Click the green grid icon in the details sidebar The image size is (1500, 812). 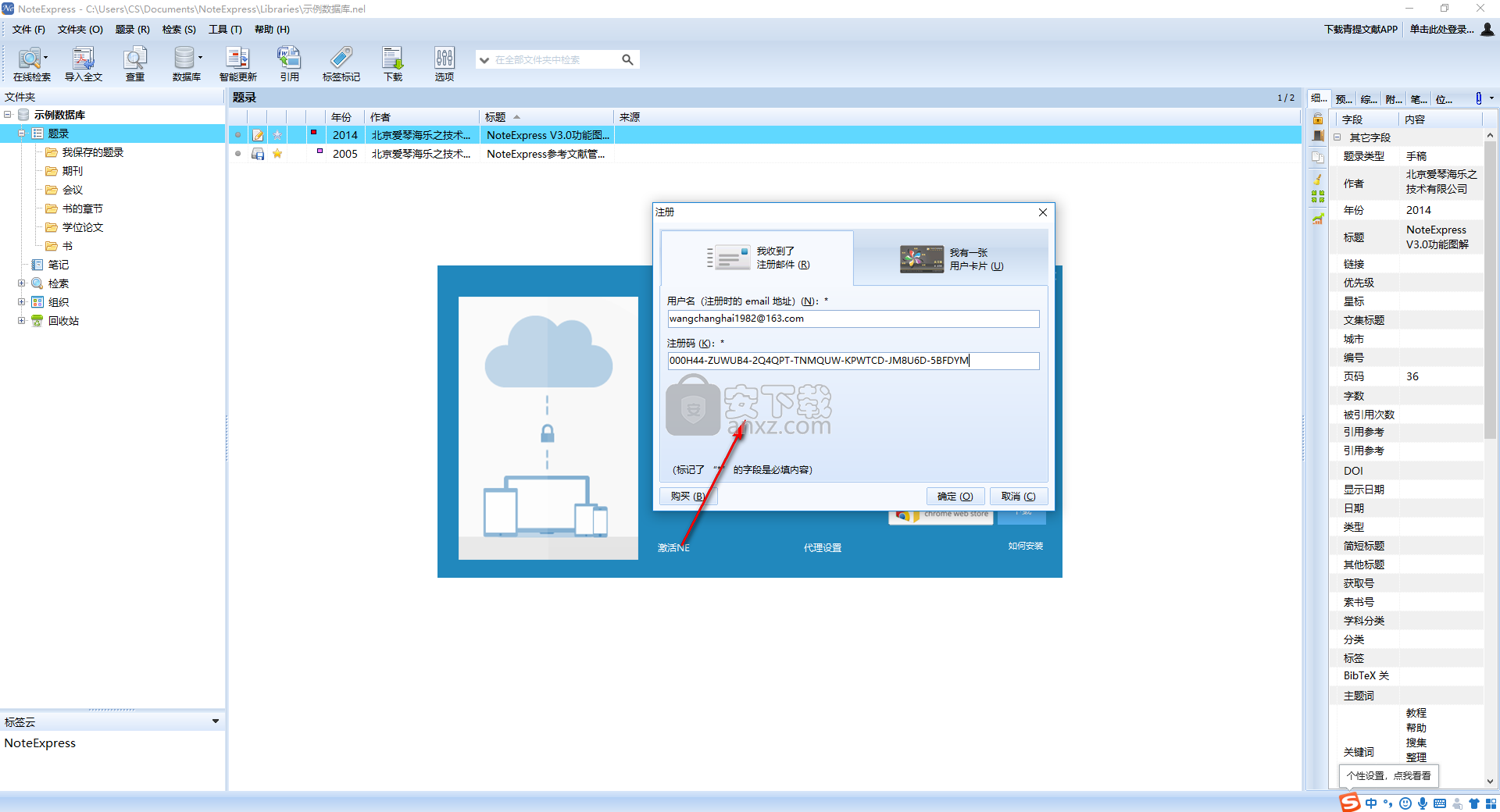tap(1318, 197)
